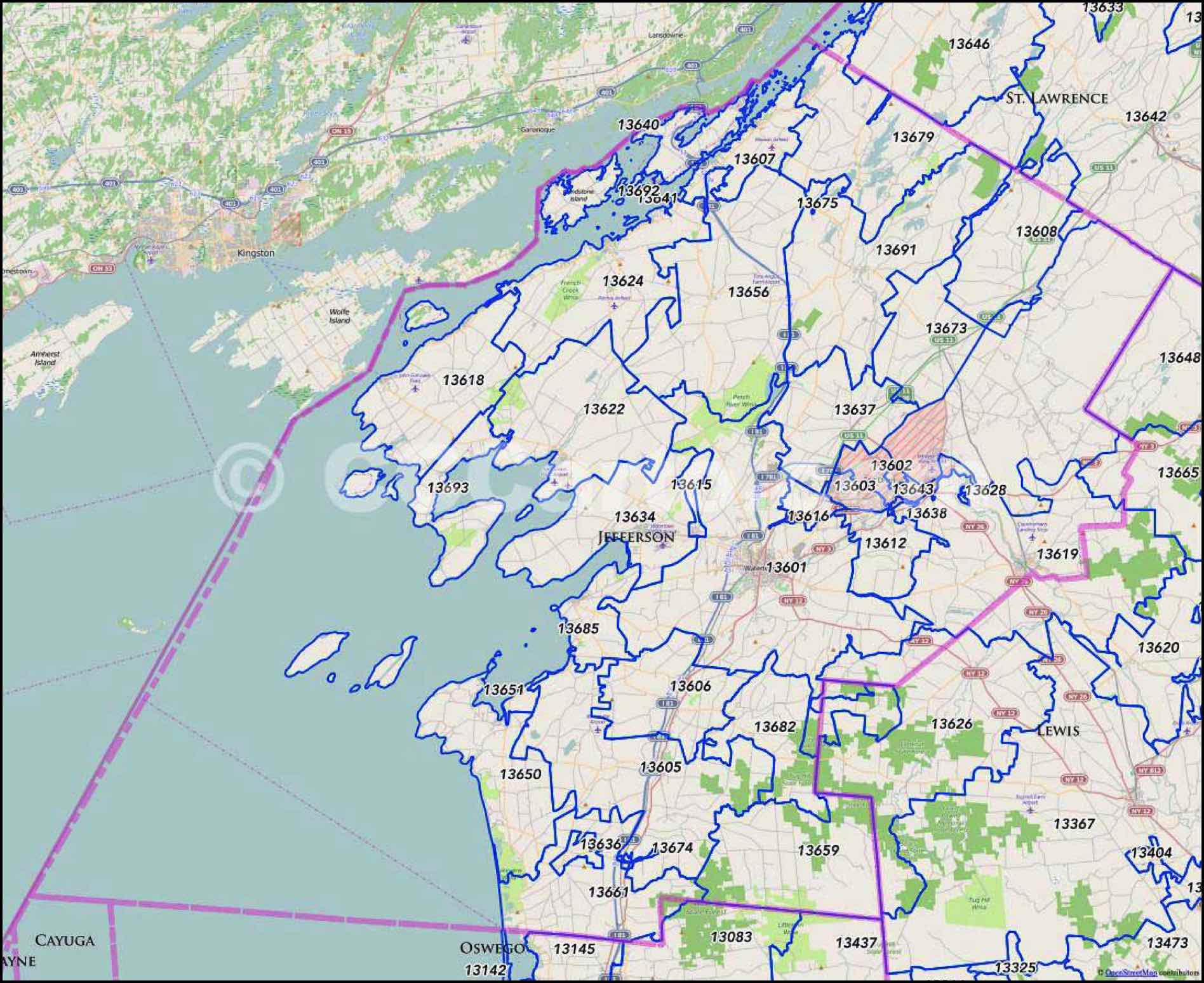Select the 13659 ZIP label
Image resolution: width=1204 pixels, height=983 pixels.
tap(818, 850)
